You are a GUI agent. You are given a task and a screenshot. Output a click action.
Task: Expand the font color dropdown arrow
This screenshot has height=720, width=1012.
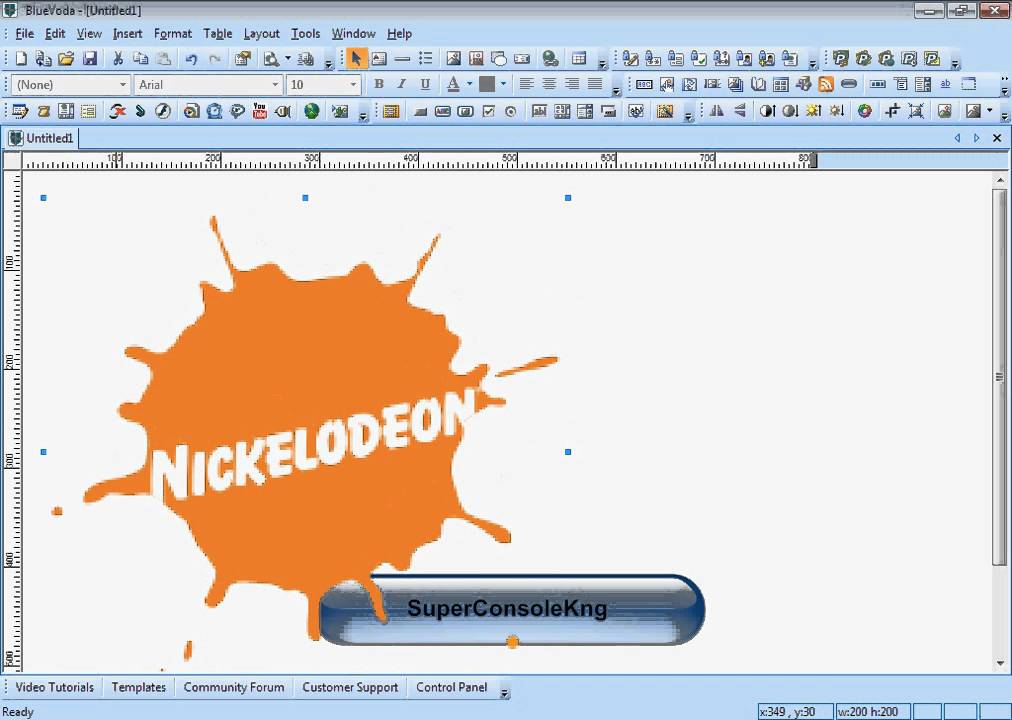(469, 85)
